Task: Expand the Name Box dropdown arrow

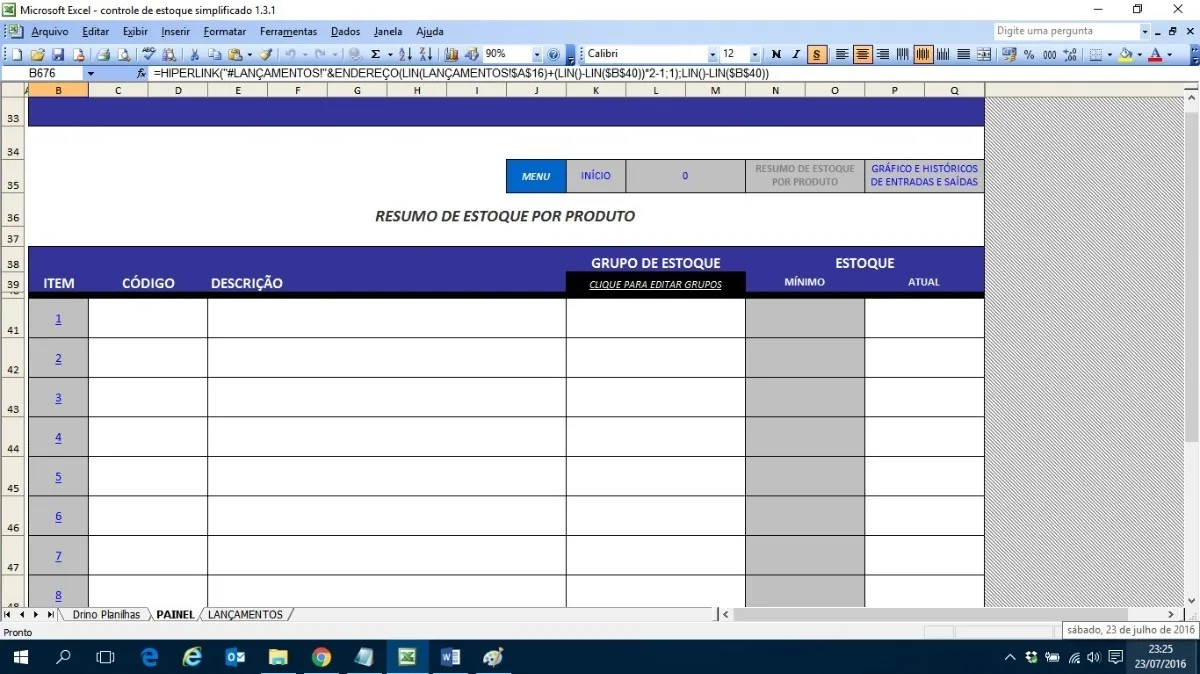Action: click(x=91, y=74)
